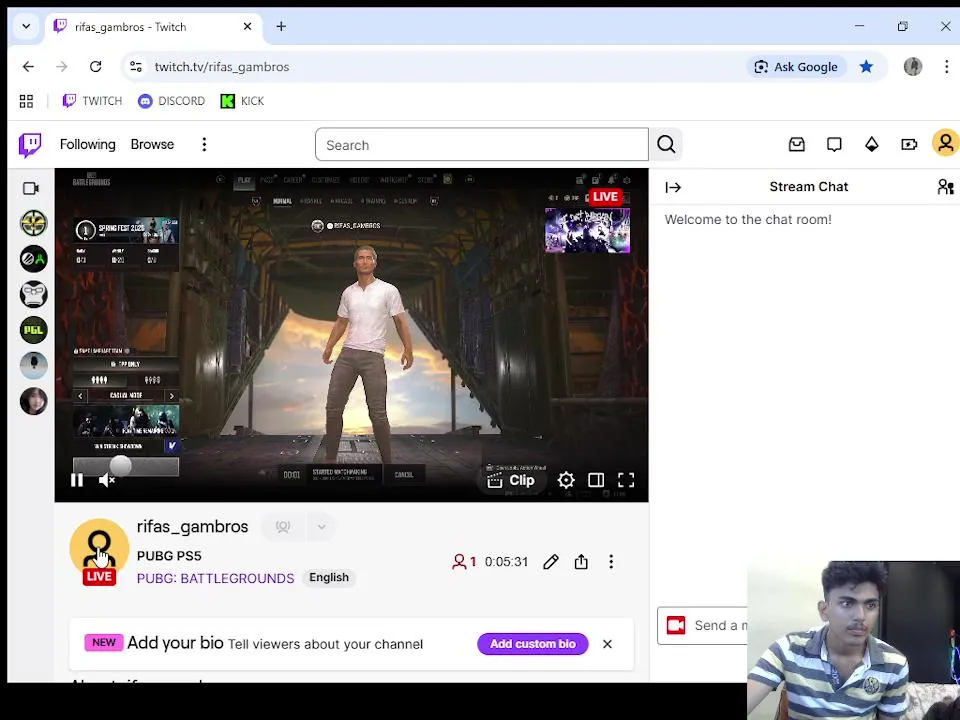Click the viewer count icon
The width and height of the screenshot is (960, 720).
click(459, 562)
